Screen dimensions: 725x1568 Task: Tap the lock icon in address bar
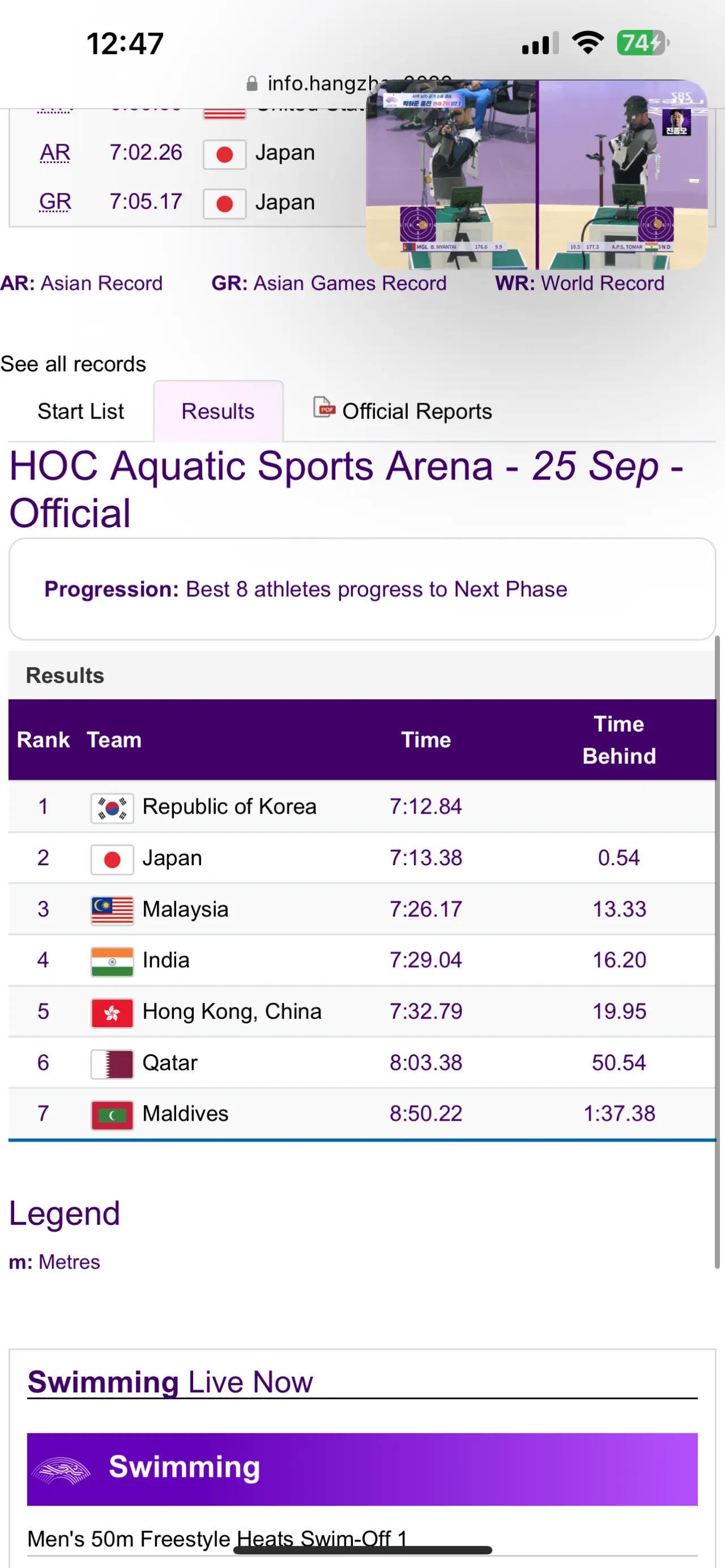point(251,84)
